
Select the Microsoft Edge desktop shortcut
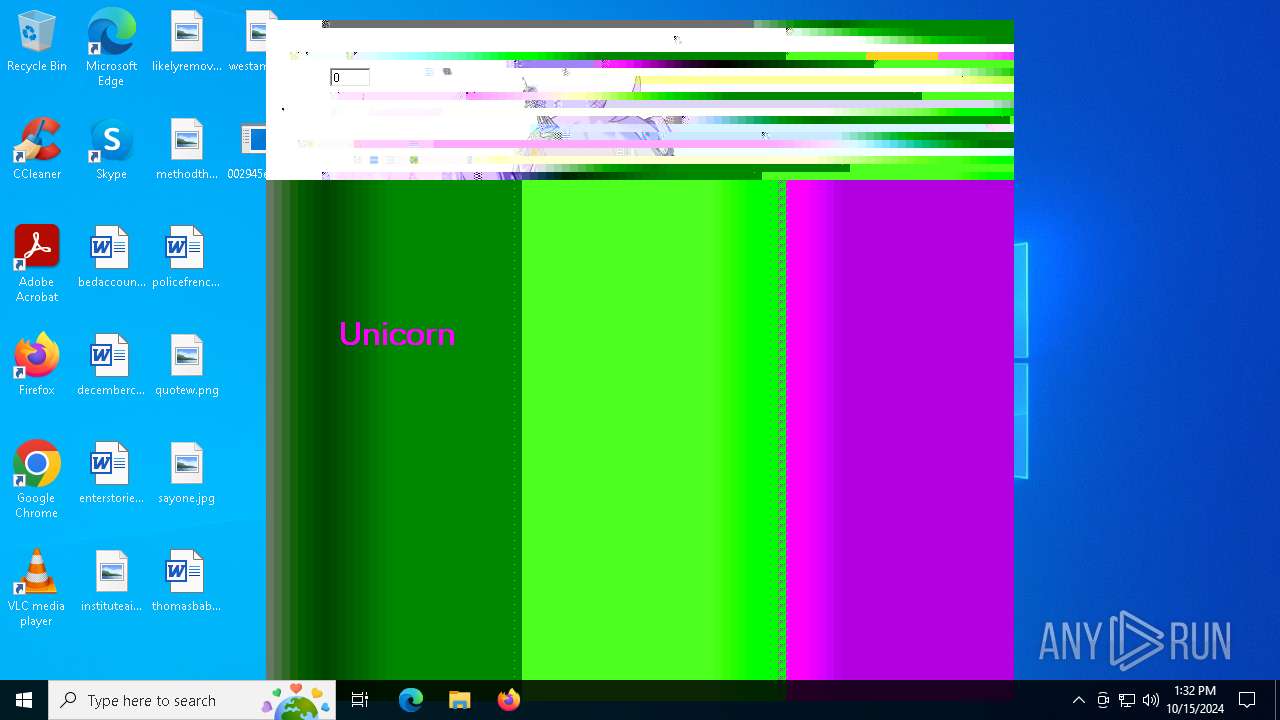(111, 47)
